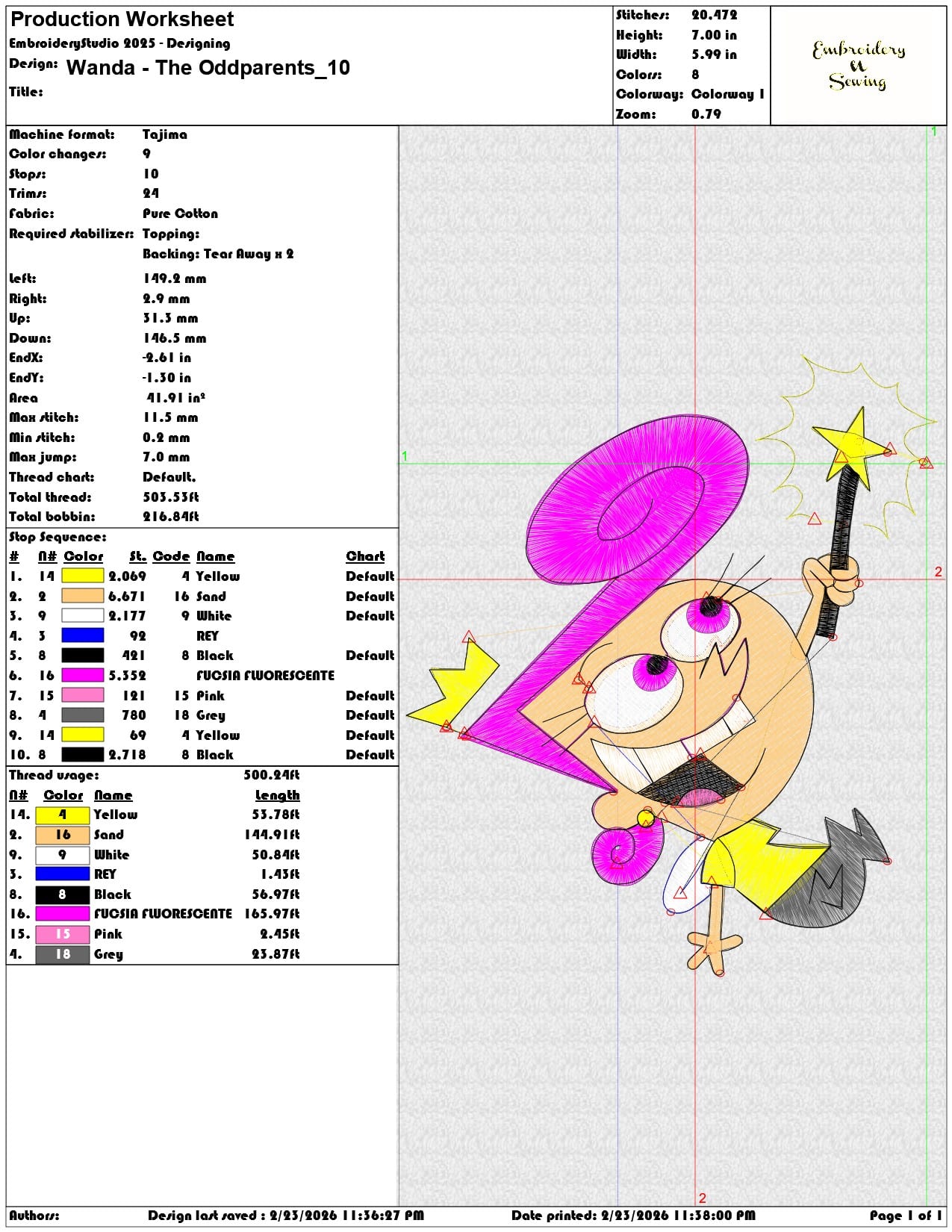
Task: Select the black swatch in stop sequence row 5
Action: coord(82,656)
